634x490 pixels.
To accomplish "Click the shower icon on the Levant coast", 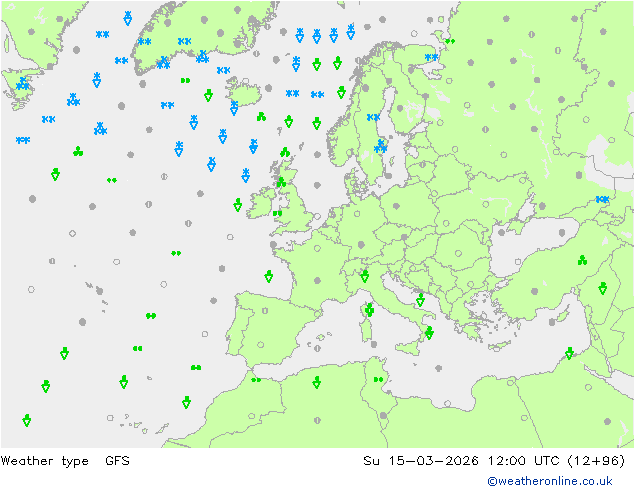I will click(x=569, y=353).
